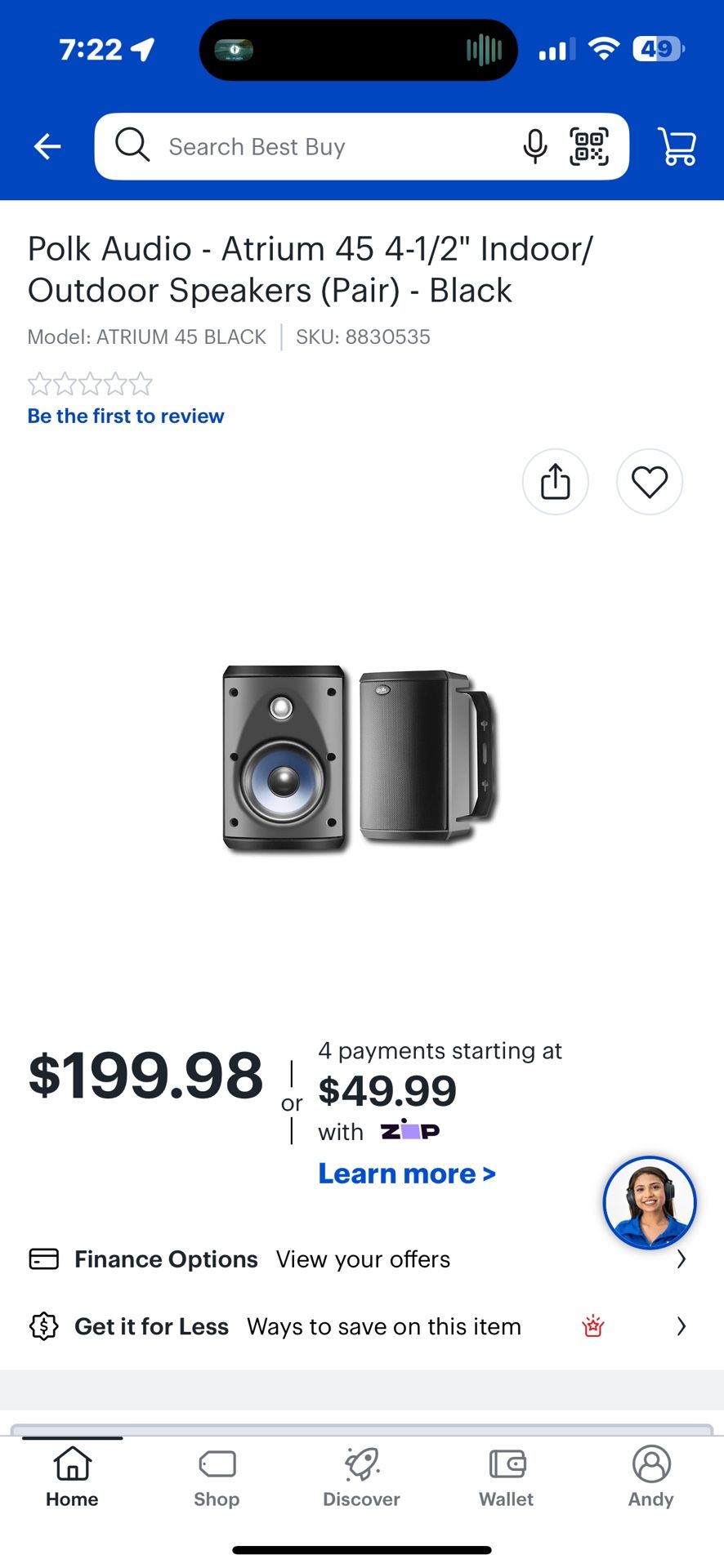This screenshot has height=1568, width=724.
Task: Switch to the Discover tab
Action: (361, 1478)
